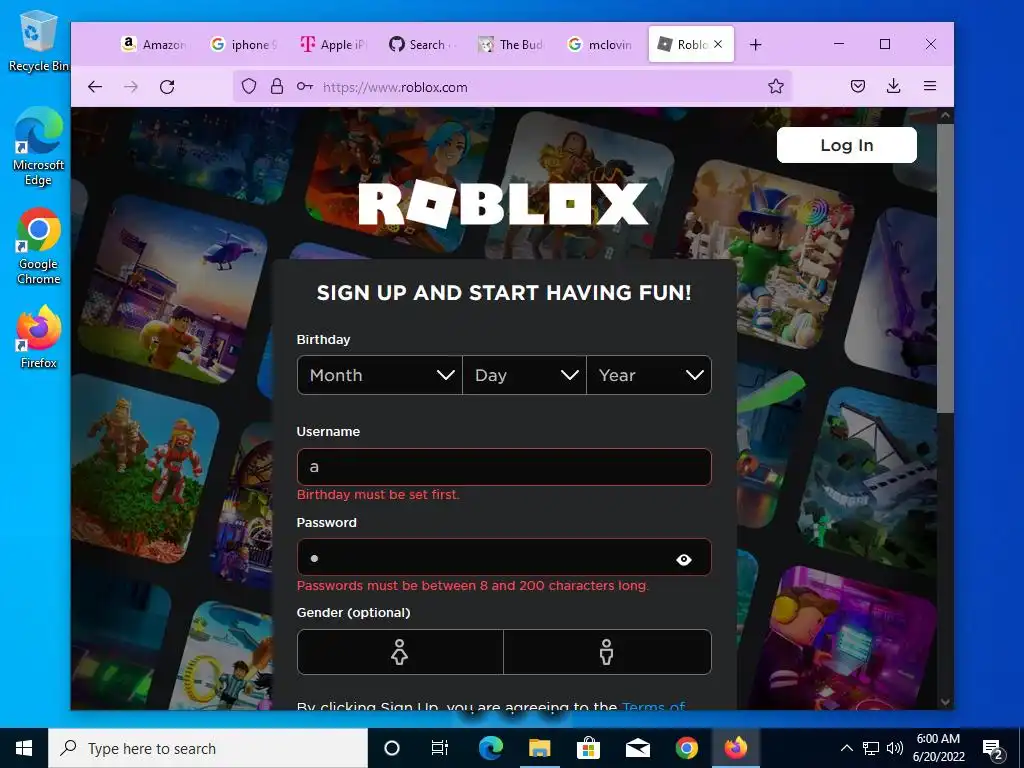Open the Pocket save icon

(x=858, y=86)
